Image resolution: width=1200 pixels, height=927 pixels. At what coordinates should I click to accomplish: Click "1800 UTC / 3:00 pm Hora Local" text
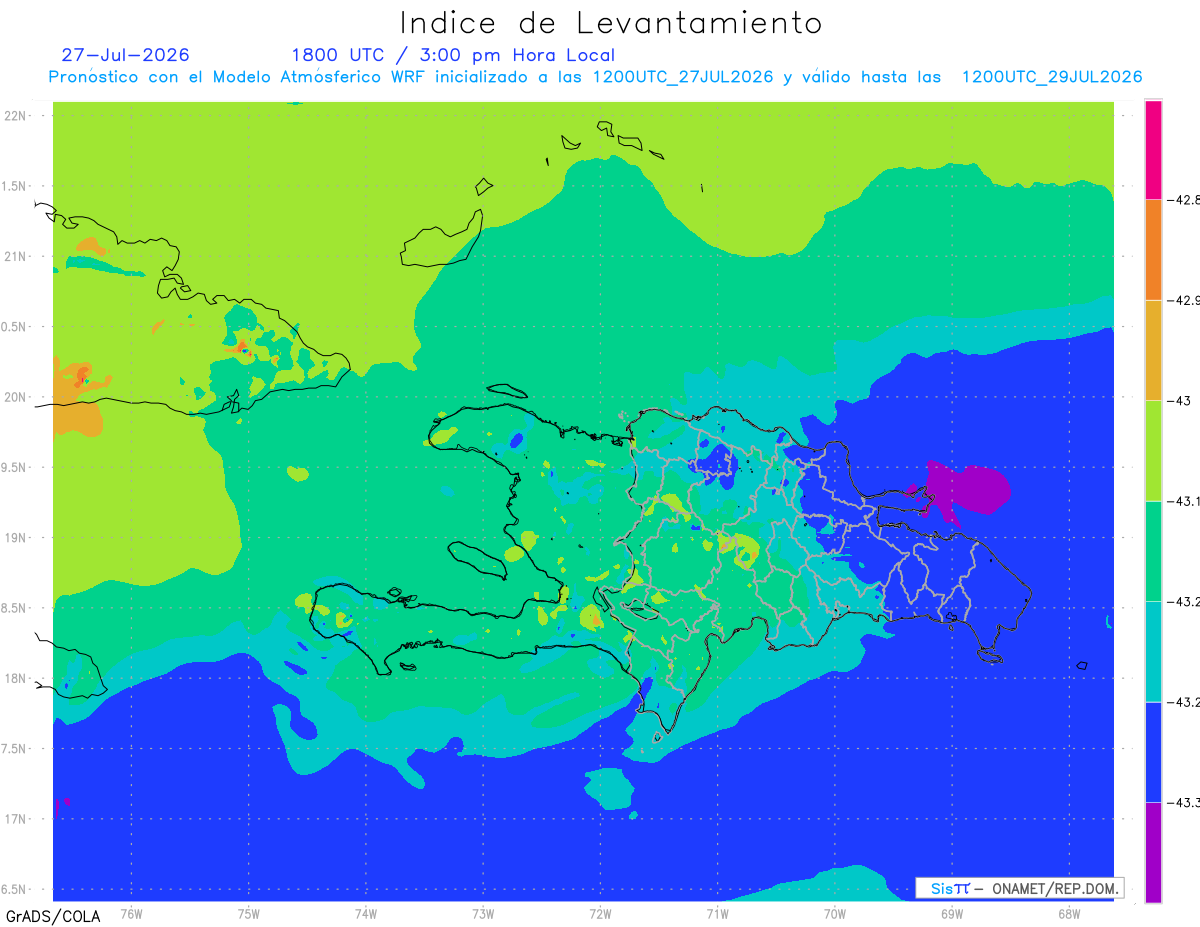[453, 55]
